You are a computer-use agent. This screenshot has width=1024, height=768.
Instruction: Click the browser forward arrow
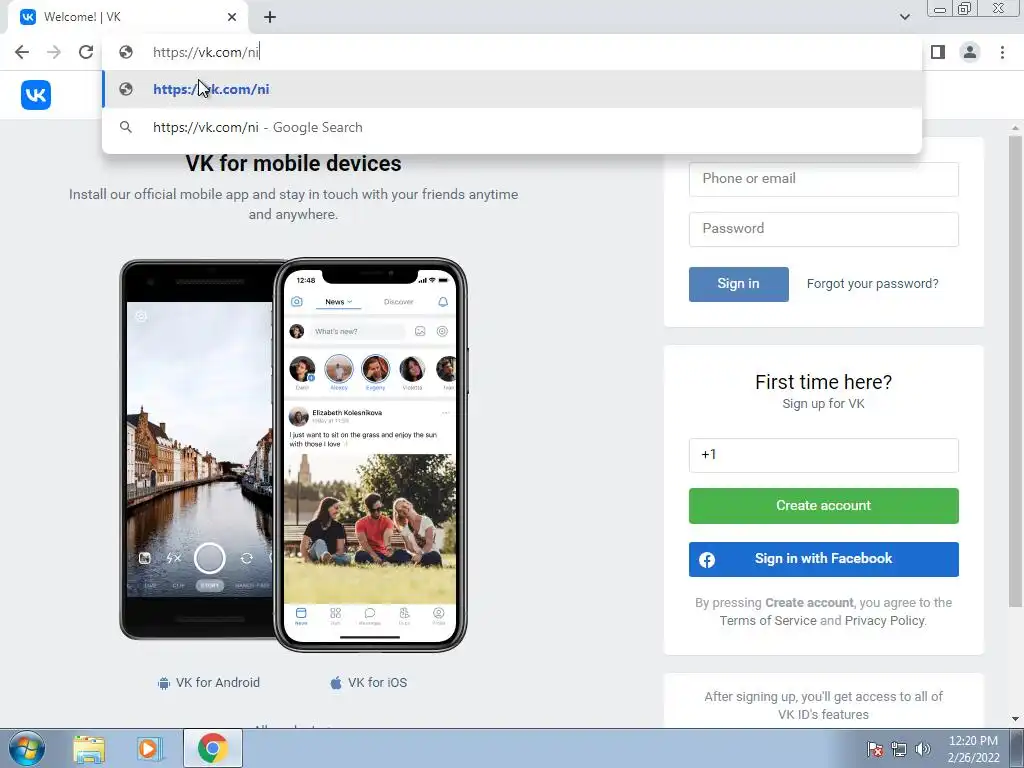pos(54,52)
